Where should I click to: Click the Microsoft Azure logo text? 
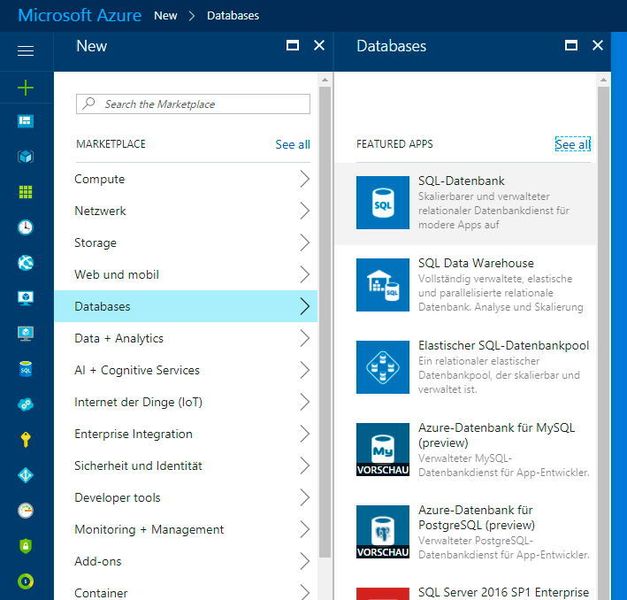[80, 15]
